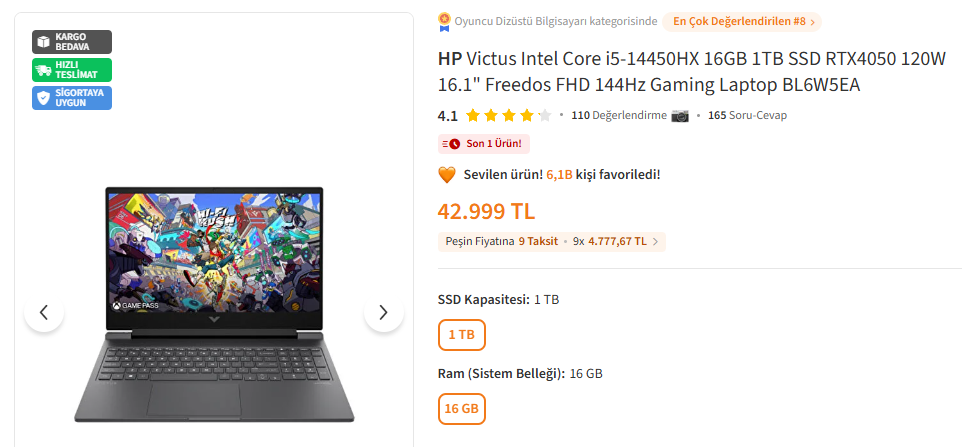
Task: Open the 110 Değerlendirme reviews
Action: pos(618,115)
